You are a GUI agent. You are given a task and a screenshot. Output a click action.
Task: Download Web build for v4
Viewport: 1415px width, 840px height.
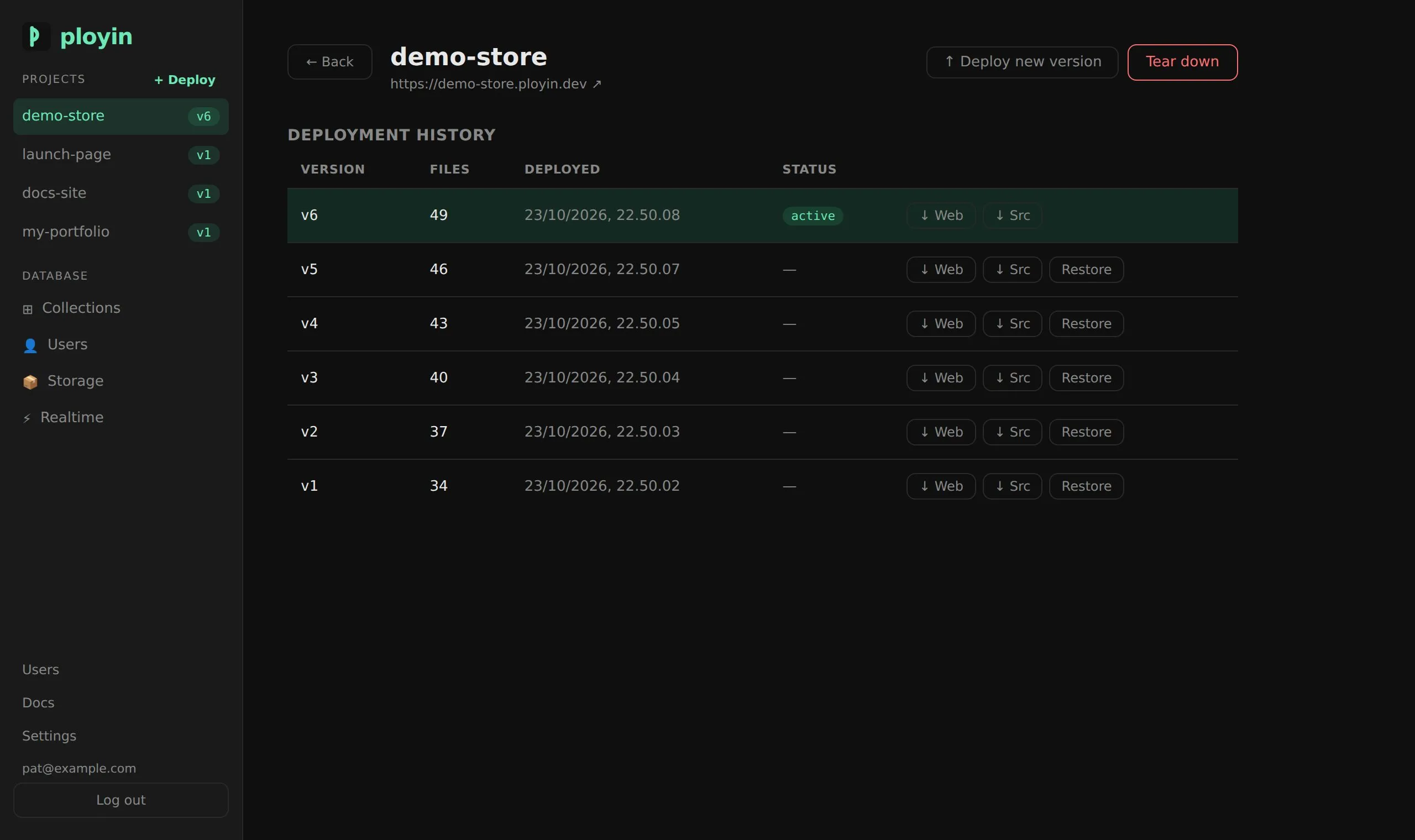(x=941, y=324)
